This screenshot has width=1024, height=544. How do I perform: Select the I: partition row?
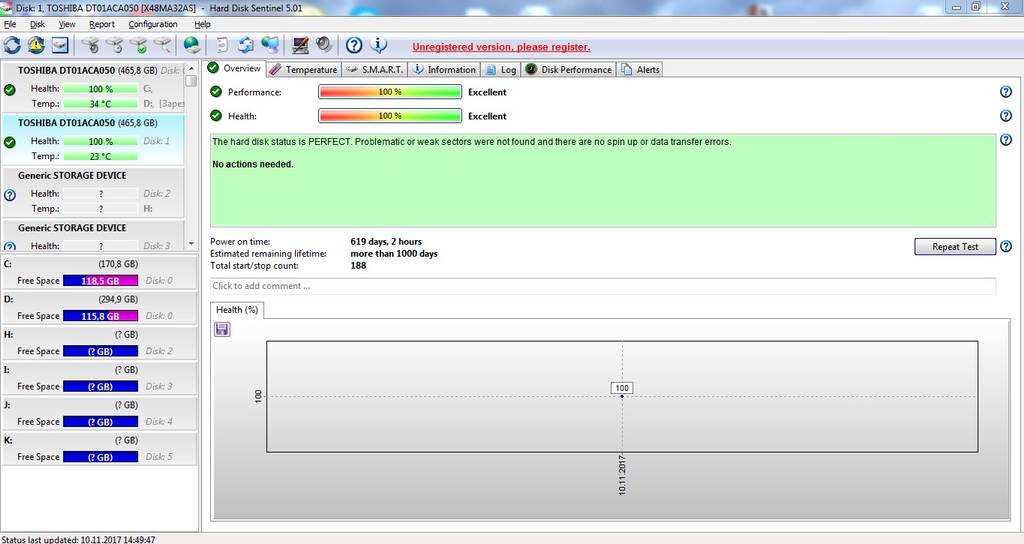(99, 378)
